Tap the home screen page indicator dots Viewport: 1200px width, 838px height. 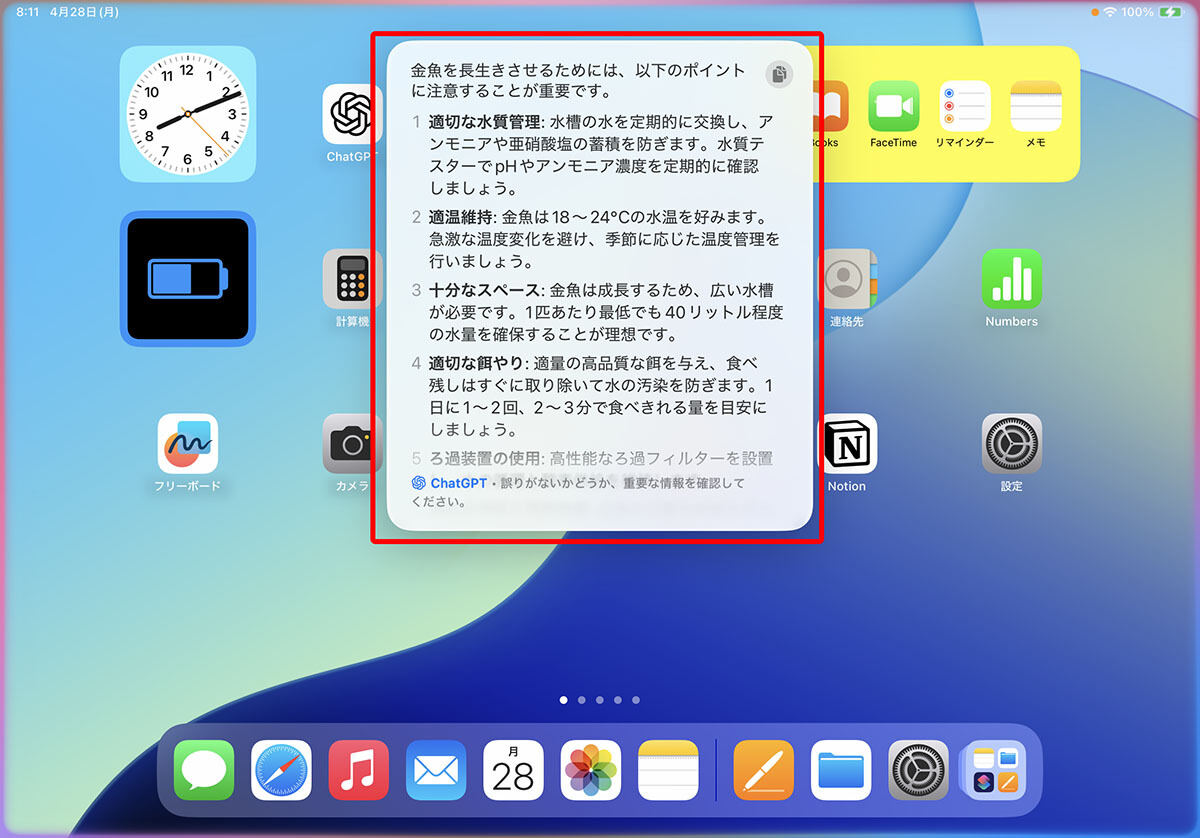click(x=600, y=700)
